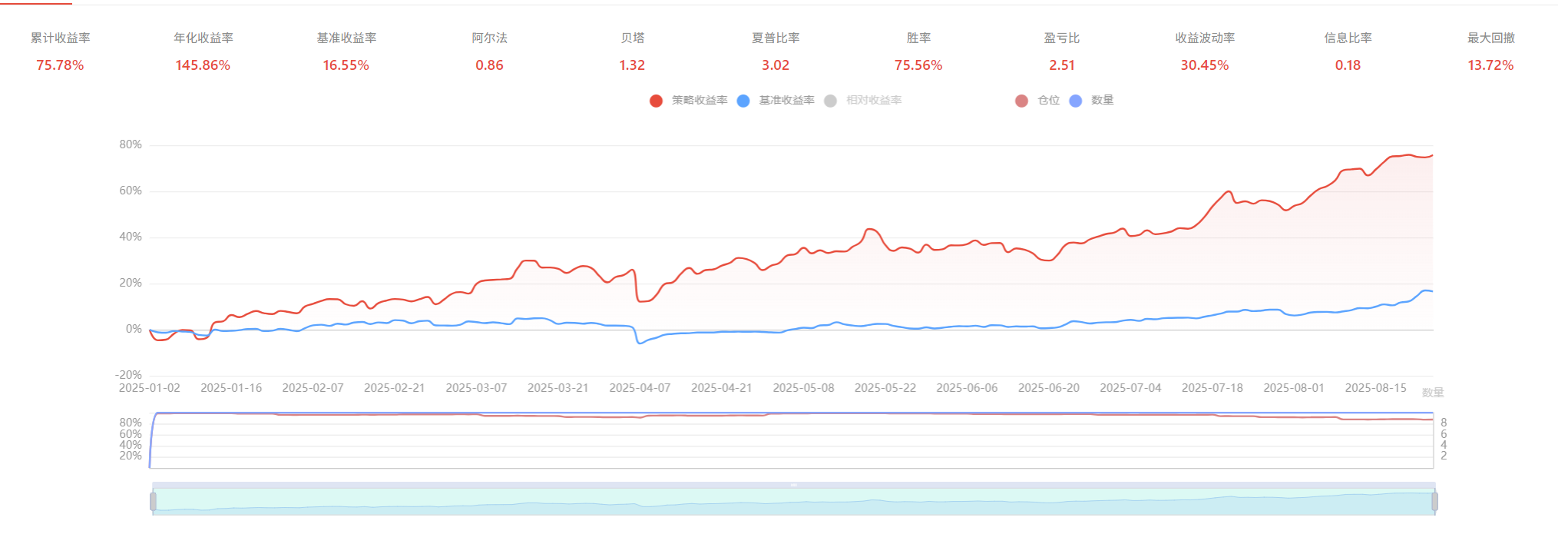Click the 75.78% cumulative return value
This screenshot has width=1568, height=554.
pyautogui.click(x=60, y=65)
